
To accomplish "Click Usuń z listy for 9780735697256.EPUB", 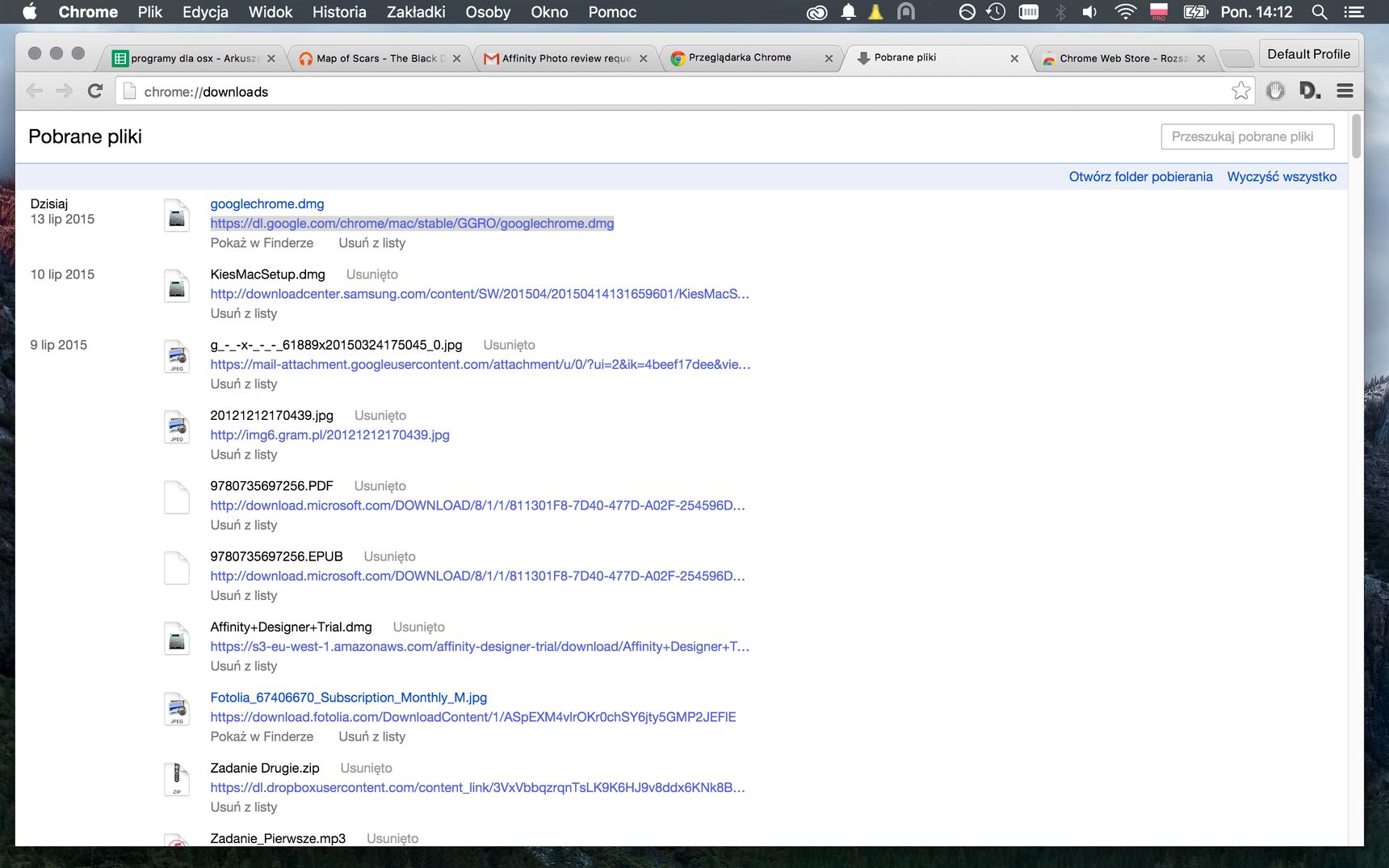I will (x=244, y=596).
